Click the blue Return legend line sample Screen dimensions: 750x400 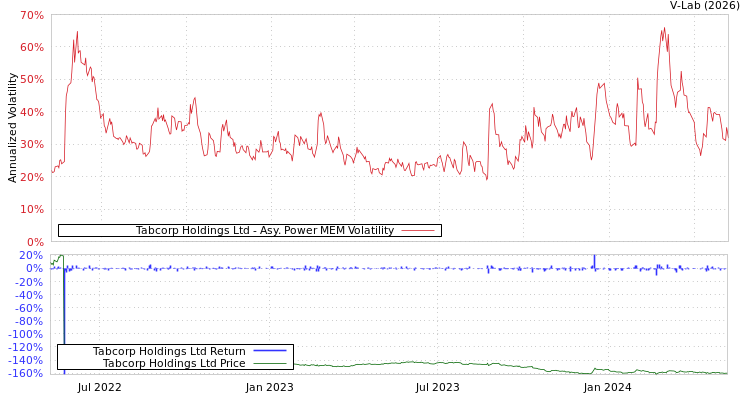coord(270,351)
